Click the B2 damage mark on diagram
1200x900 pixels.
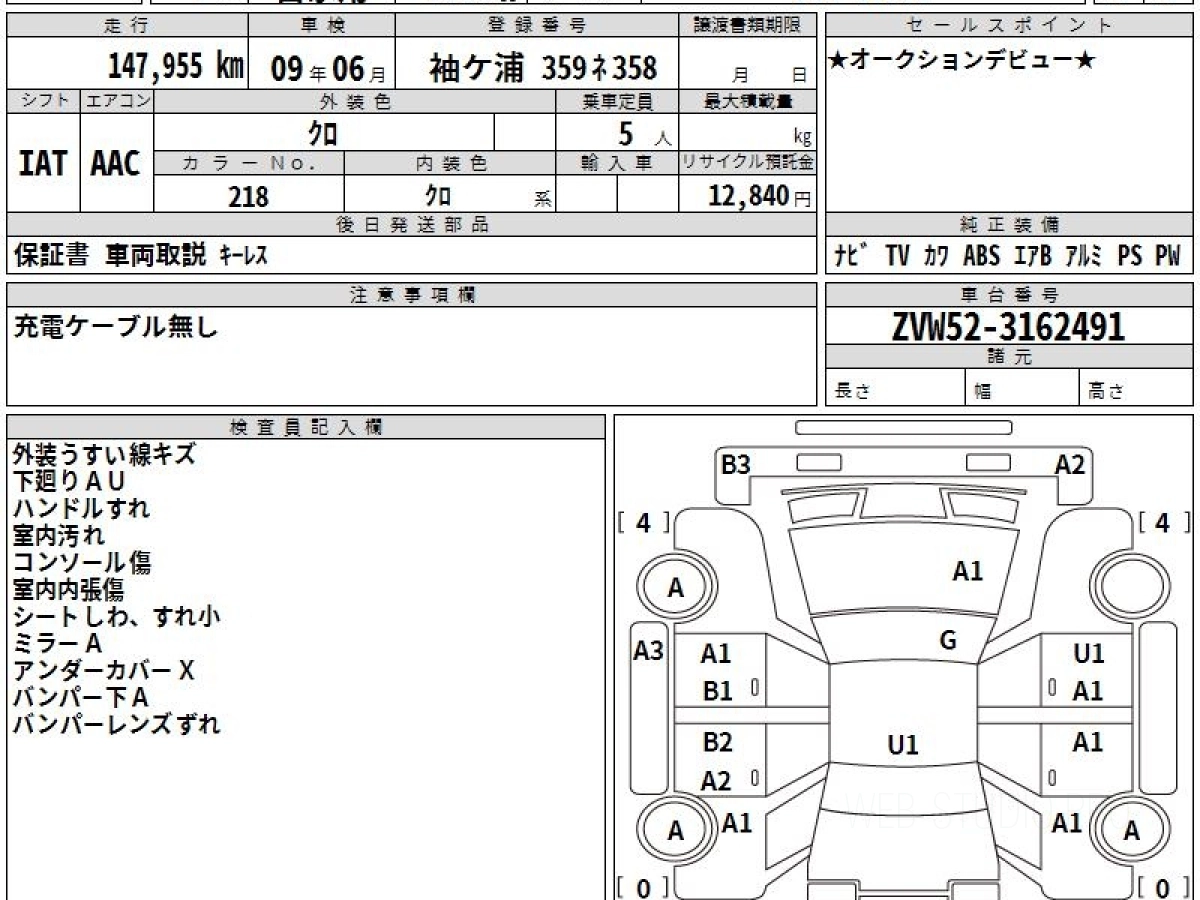pyautogui.click(x=717, y=742)
